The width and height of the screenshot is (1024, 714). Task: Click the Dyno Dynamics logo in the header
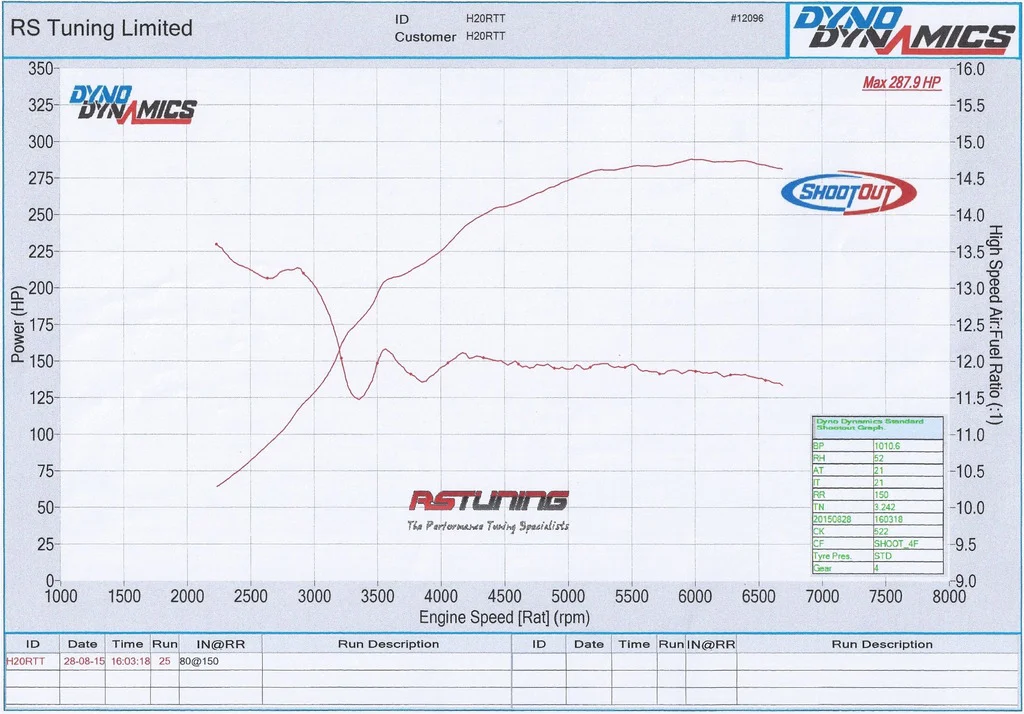point(904,31)
